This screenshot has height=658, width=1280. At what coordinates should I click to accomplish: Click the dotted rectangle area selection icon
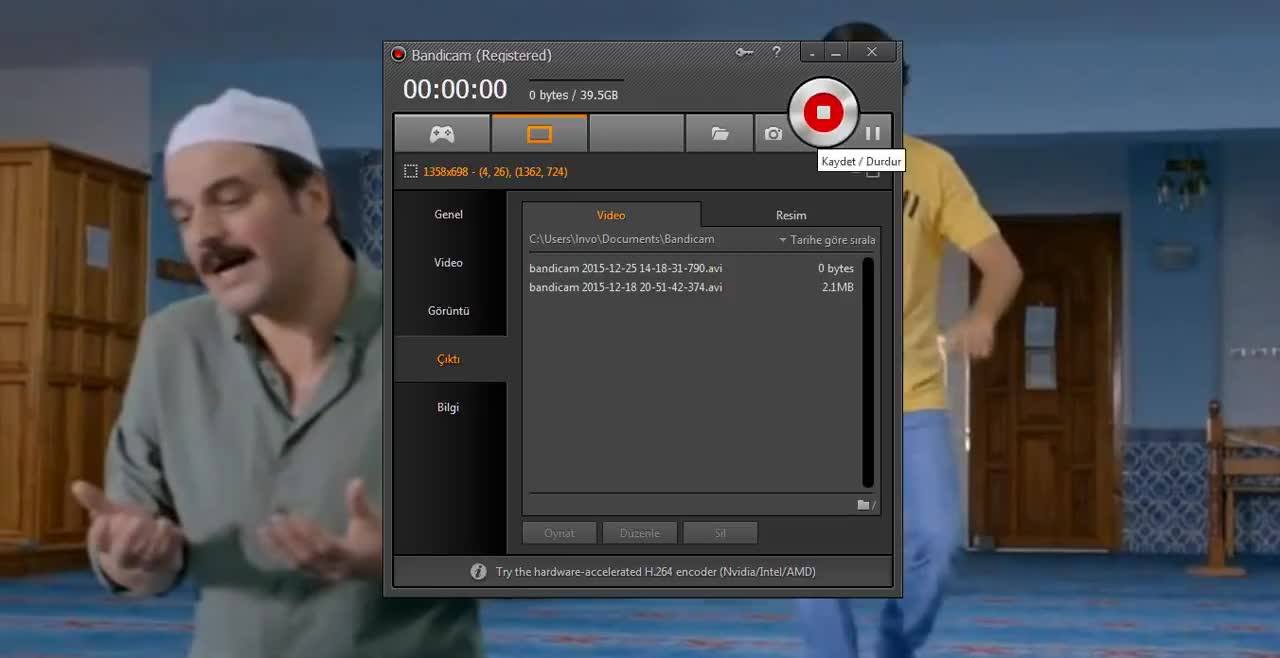tap(410, 172)
